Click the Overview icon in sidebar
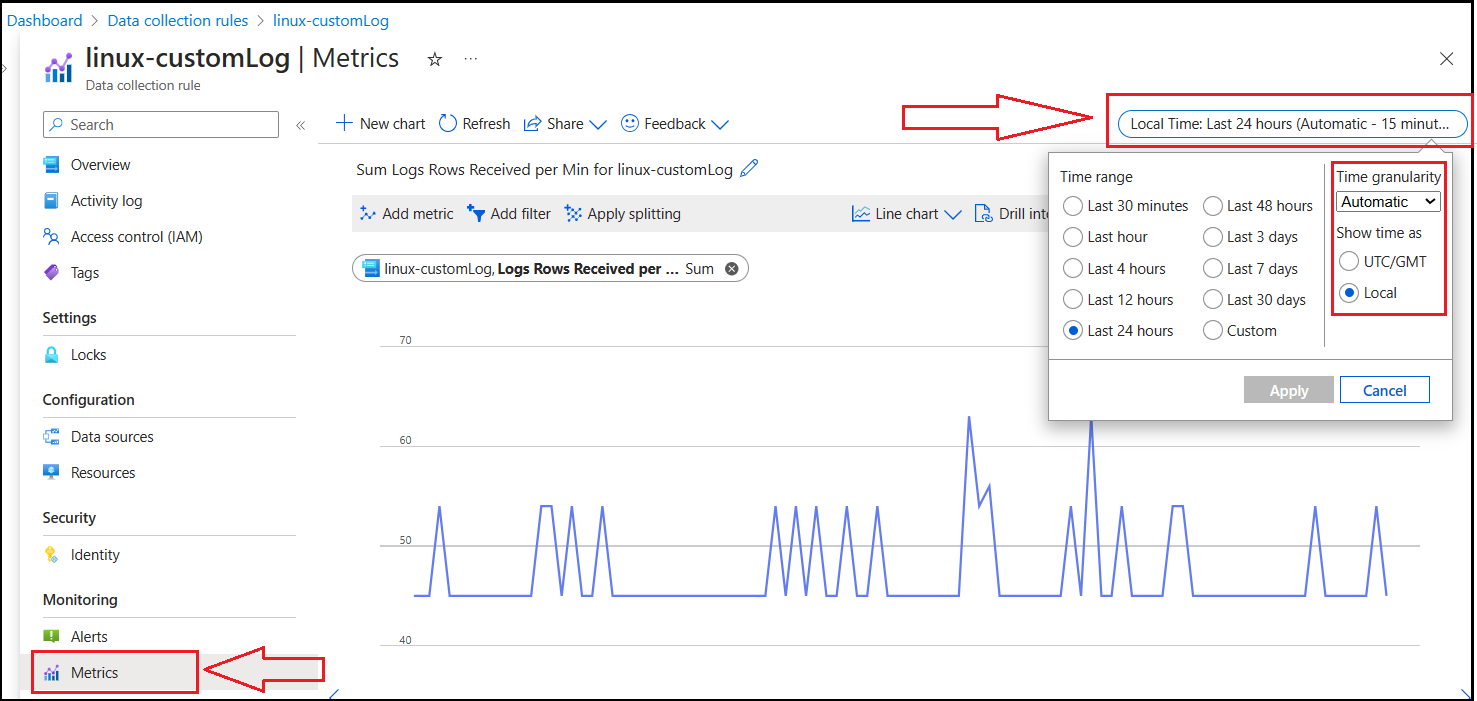The image size is (1477, 701). (x=52, y=164)
